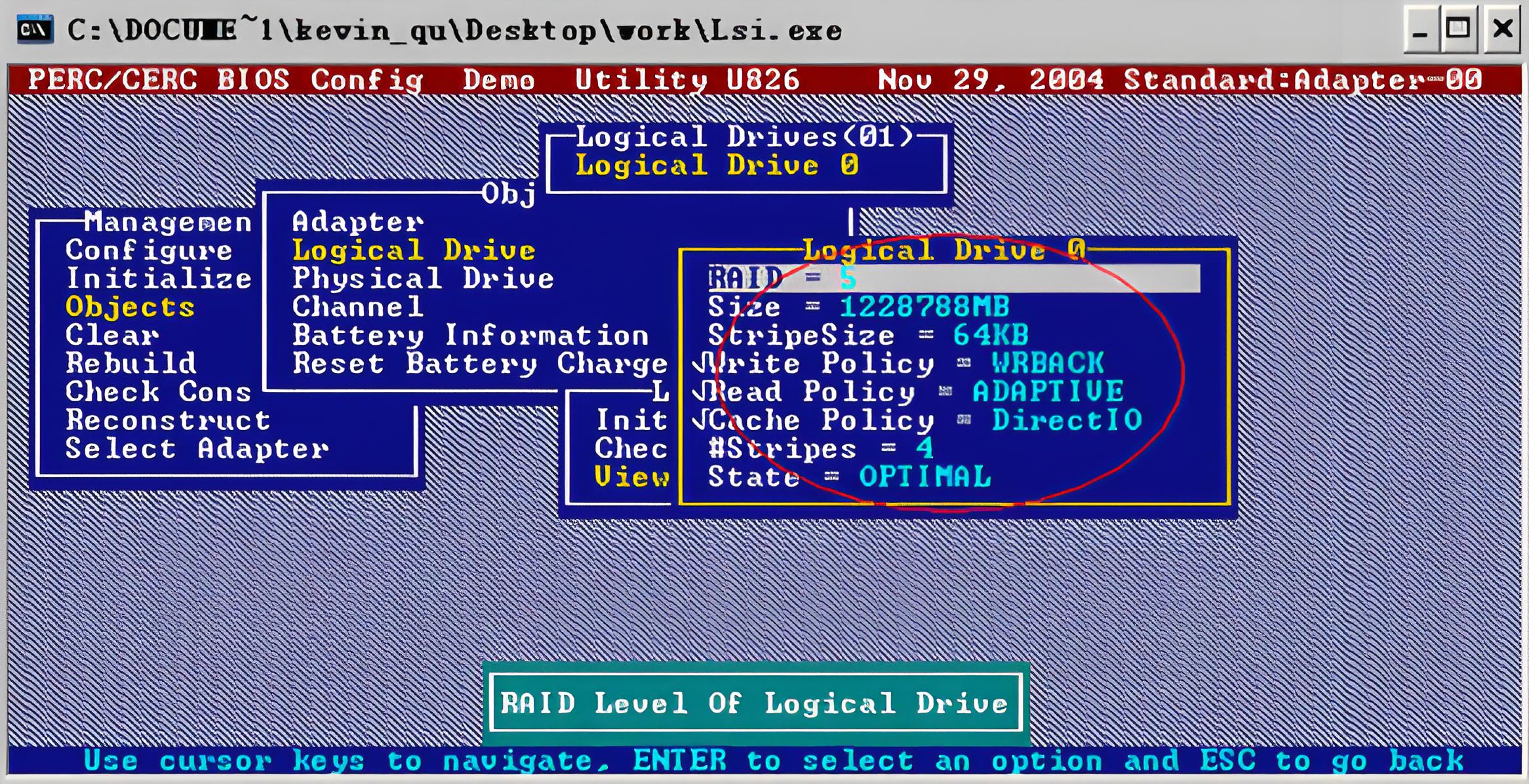Select the Configure menu option
This screenshot has height=784, width=1529.
click(149, 250)
